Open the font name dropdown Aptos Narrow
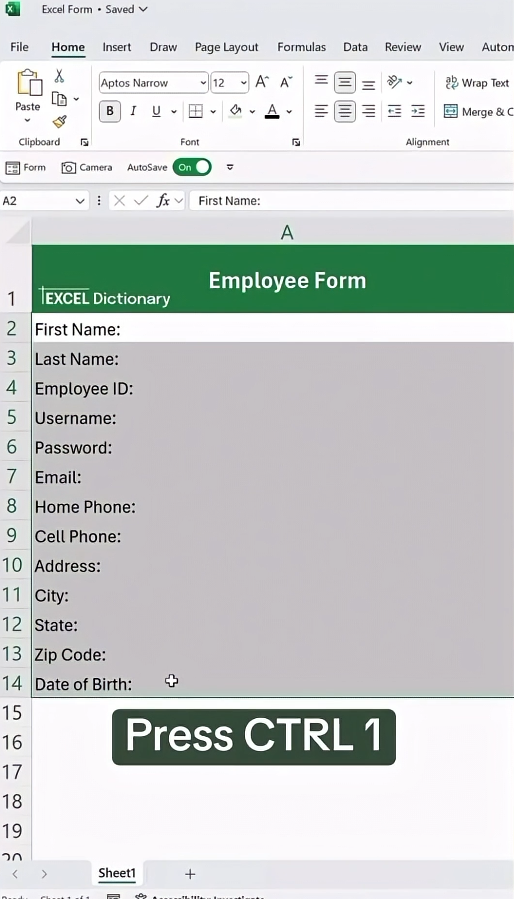514x899 pixels. coord(203,83)
